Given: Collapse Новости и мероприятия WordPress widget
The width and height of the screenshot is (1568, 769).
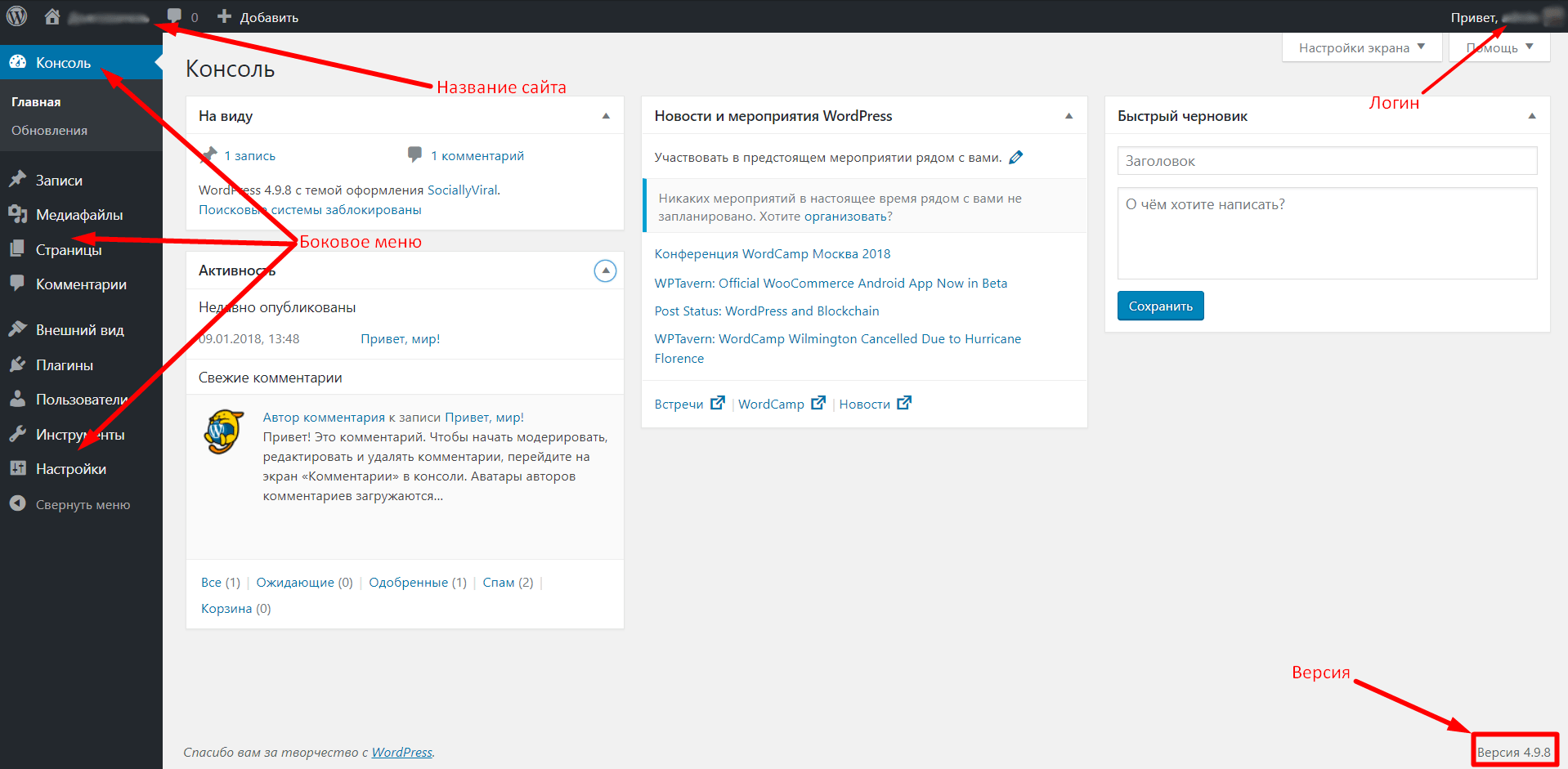Looking at the screenshot, I should coord(1068,116).
